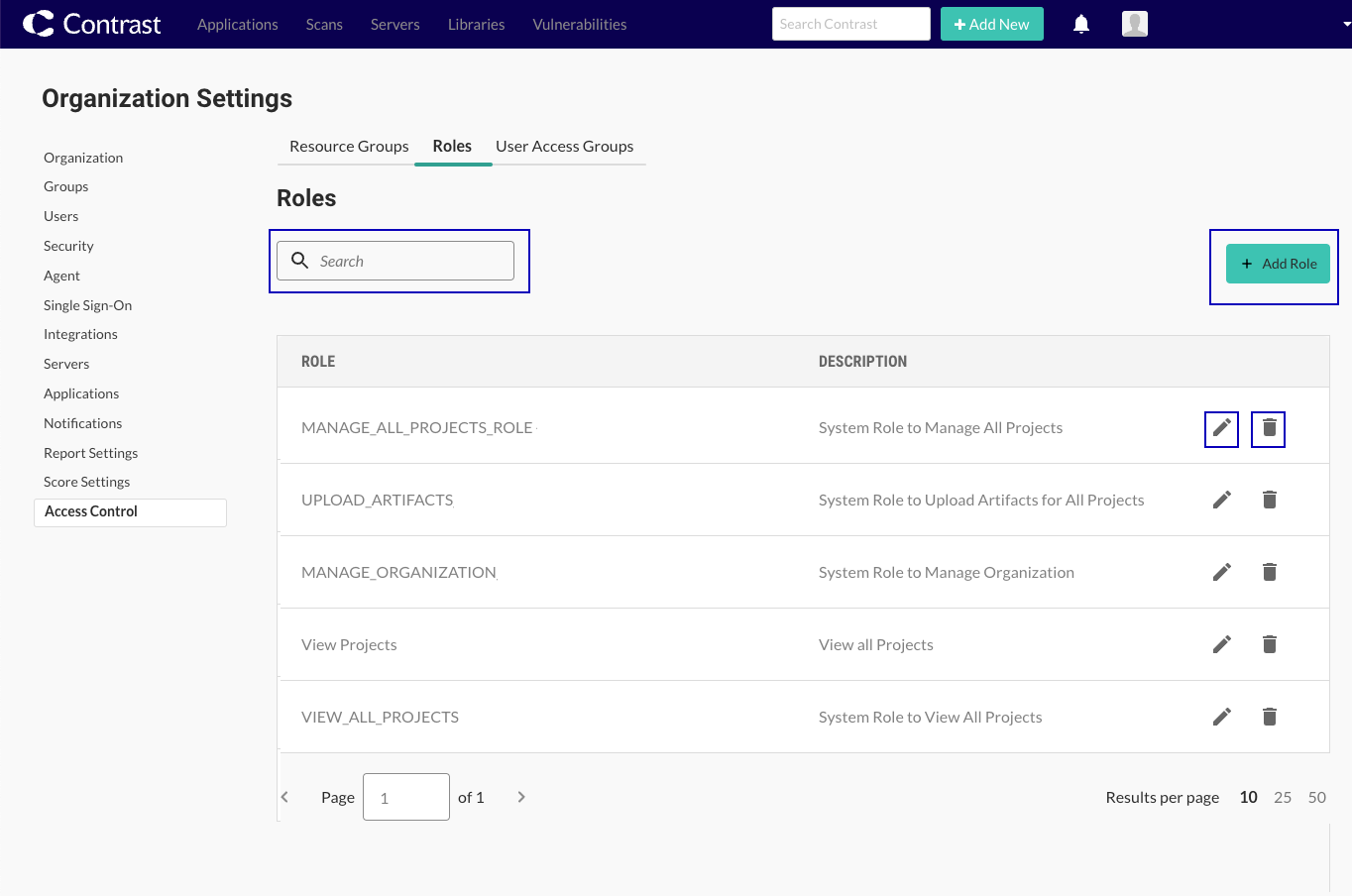Delete the VIEW_ALL_PROJECTS role

1269,717
